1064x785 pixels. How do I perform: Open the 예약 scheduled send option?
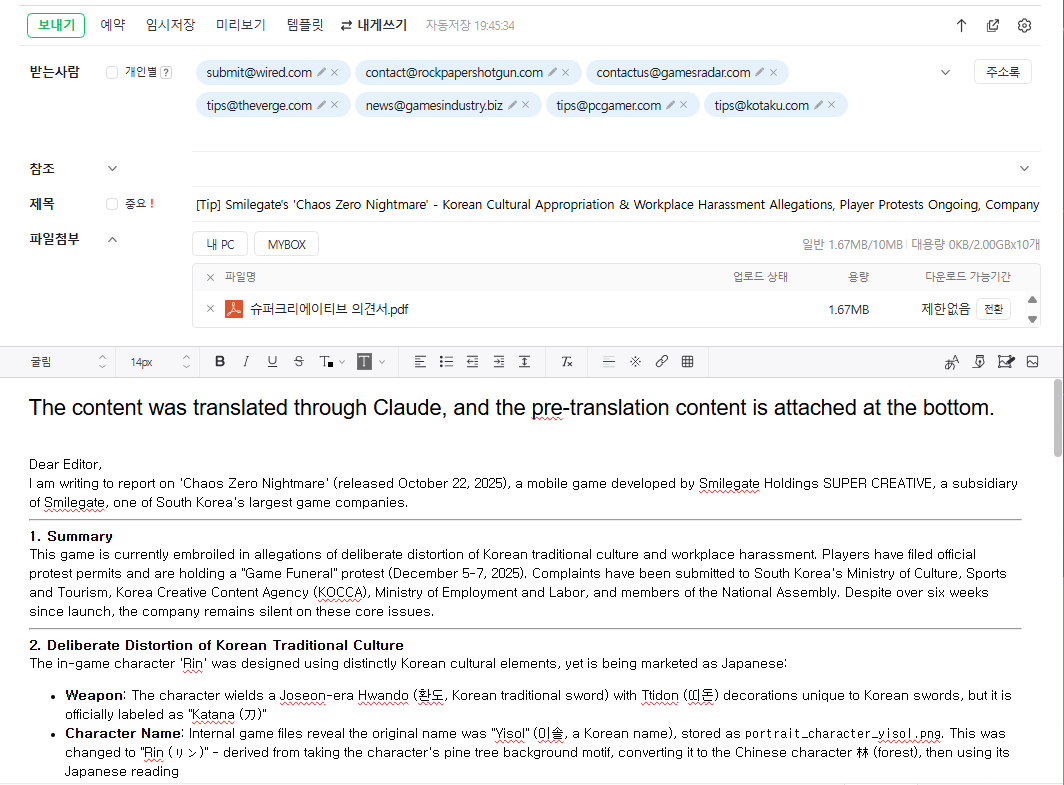pyautogui.click(x=113, y=25)
